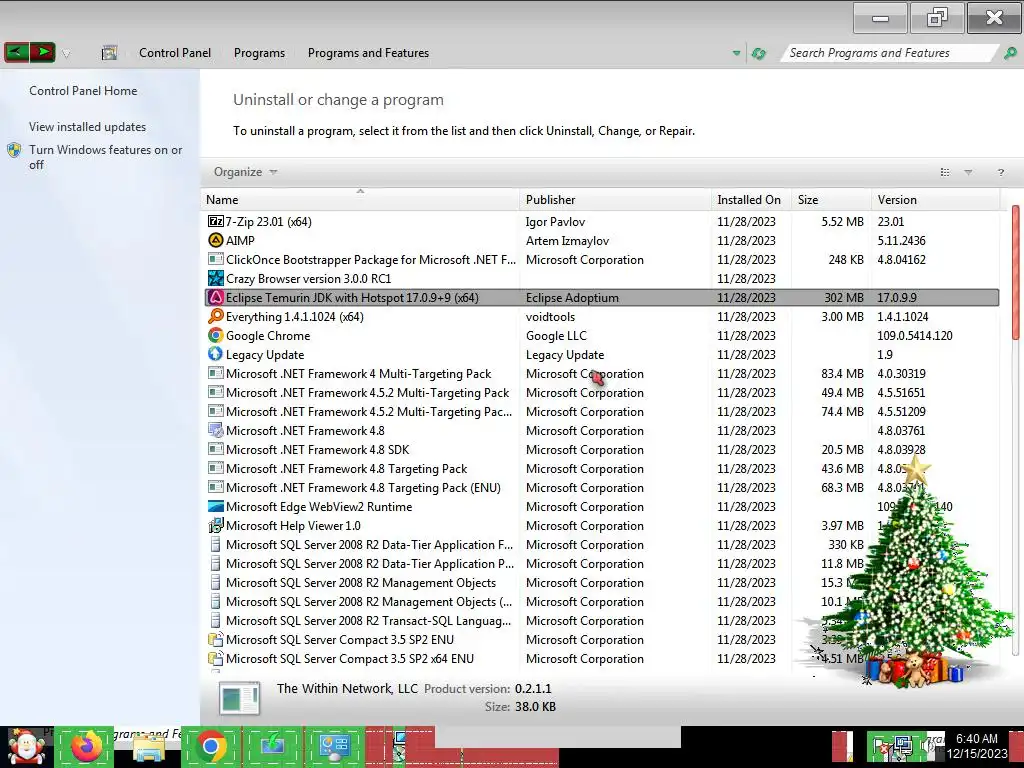The image size is (1024, 768).
Task: Open the Organize dropdown menu
Action: pyautogui.click(x=246, y=172)
